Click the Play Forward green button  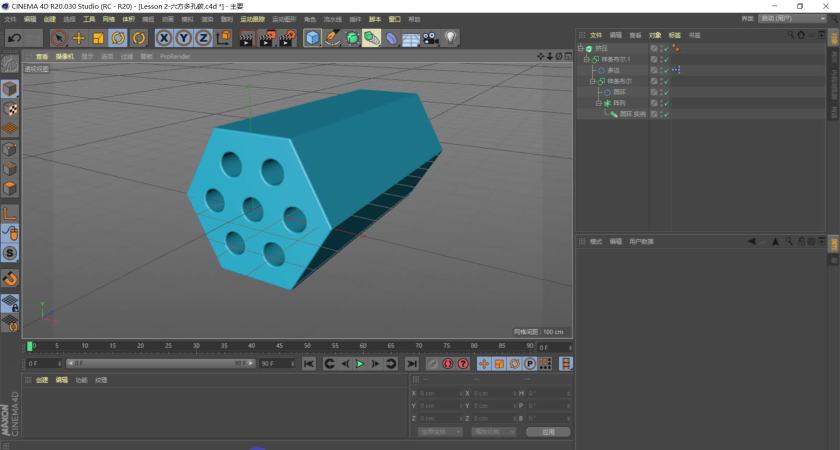click(360, 364)
